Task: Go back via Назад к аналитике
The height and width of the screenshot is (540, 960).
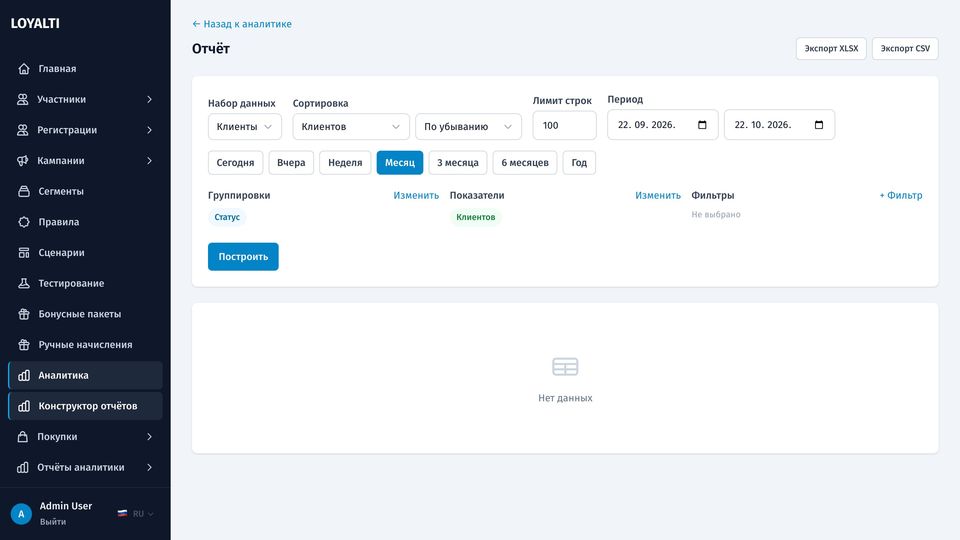Action: [242, 24]
